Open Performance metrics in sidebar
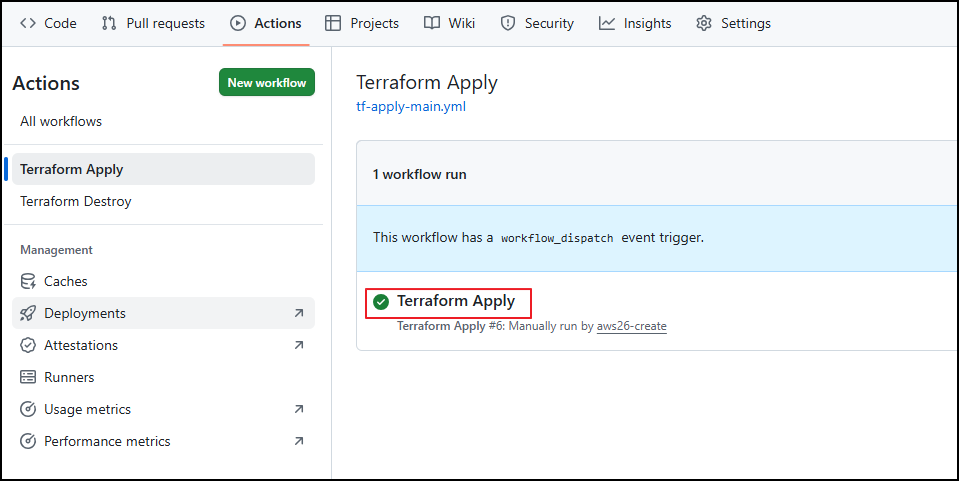 163,441
